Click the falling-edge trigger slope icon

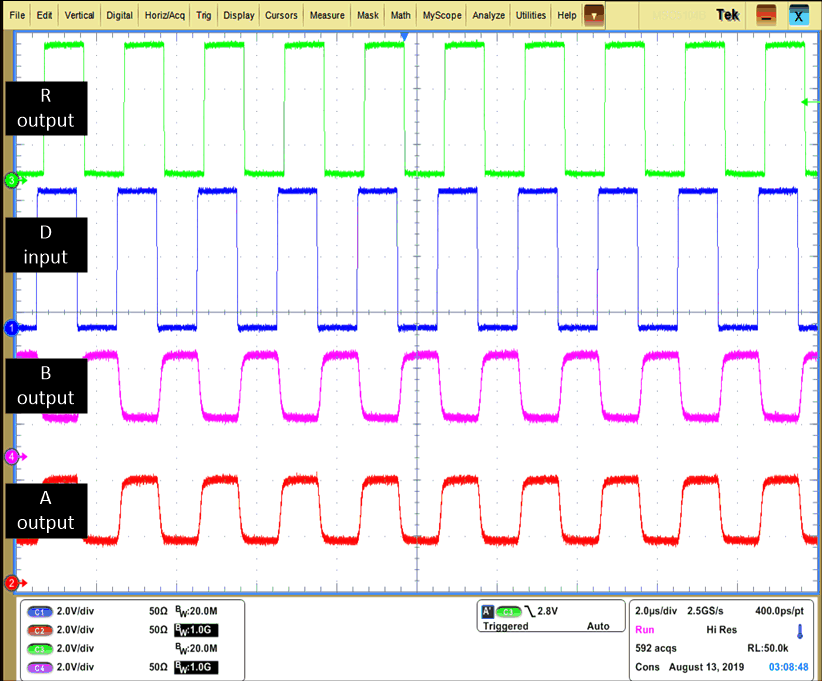529,611
